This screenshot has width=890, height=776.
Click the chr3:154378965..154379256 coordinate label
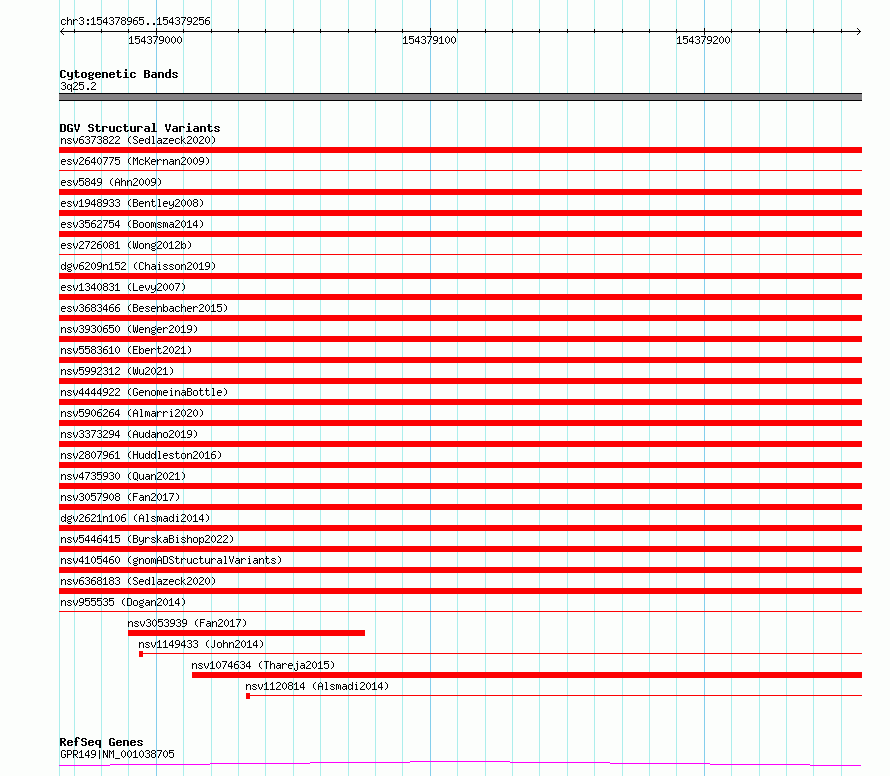click(135, 22)
